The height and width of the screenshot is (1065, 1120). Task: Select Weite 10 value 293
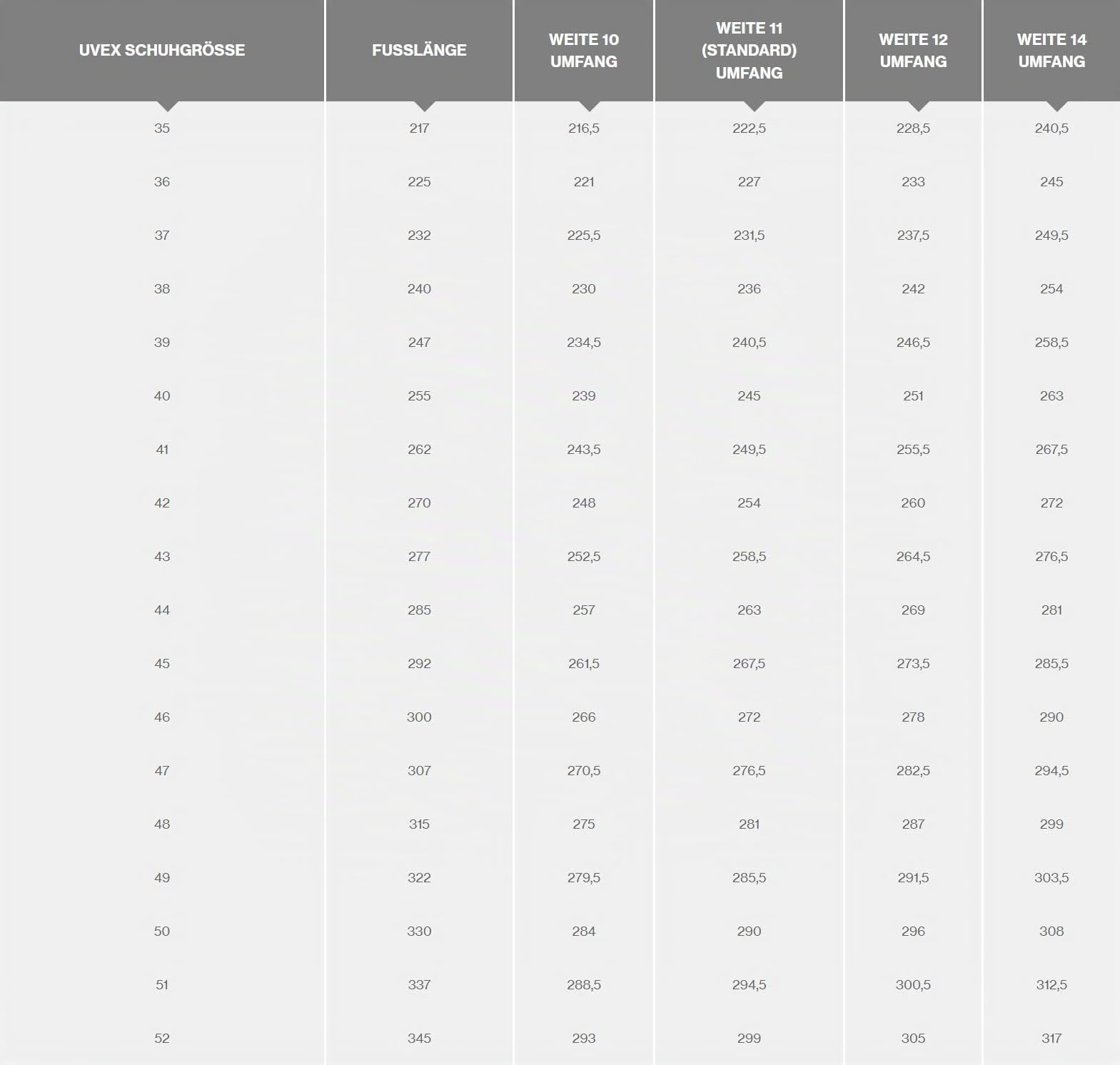click(x=584, y=1039)
